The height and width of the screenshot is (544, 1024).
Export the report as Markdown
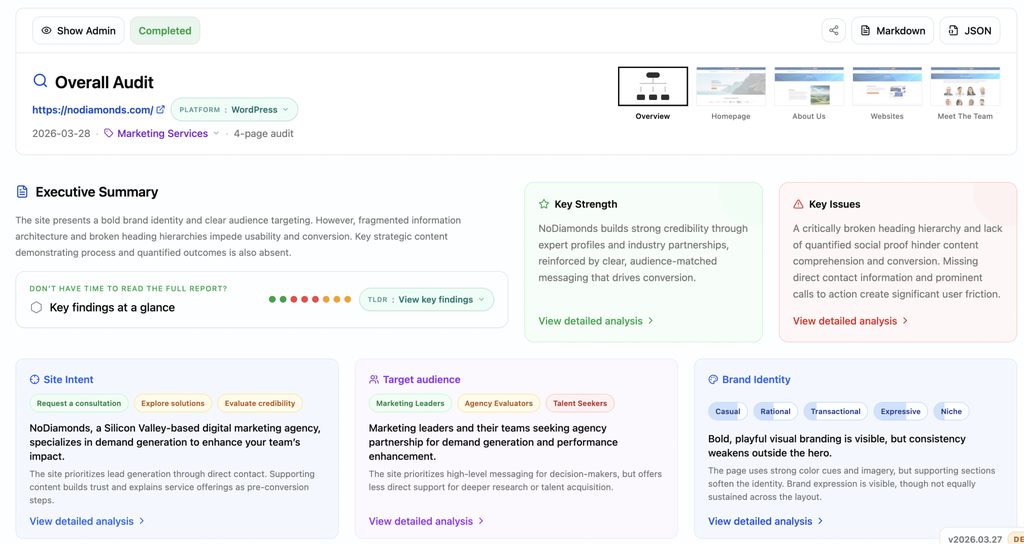click(892, 31)
